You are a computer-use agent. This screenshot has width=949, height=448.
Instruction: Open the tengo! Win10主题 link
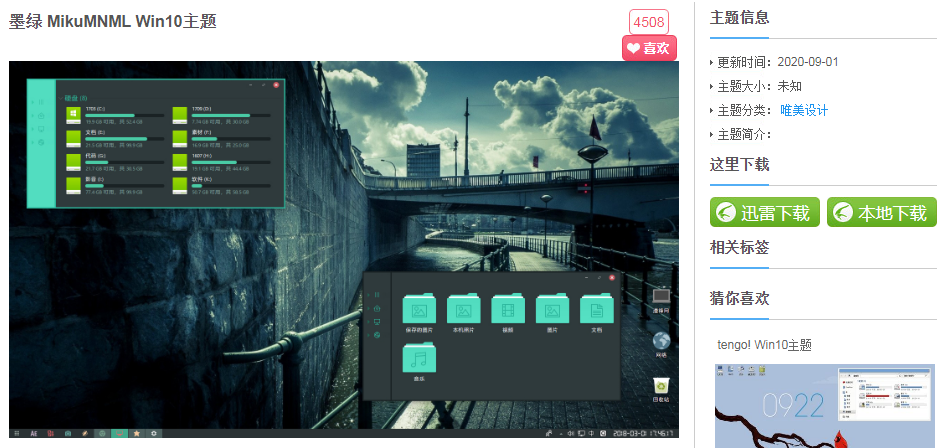pyautogui.click(x=765, y=345)
